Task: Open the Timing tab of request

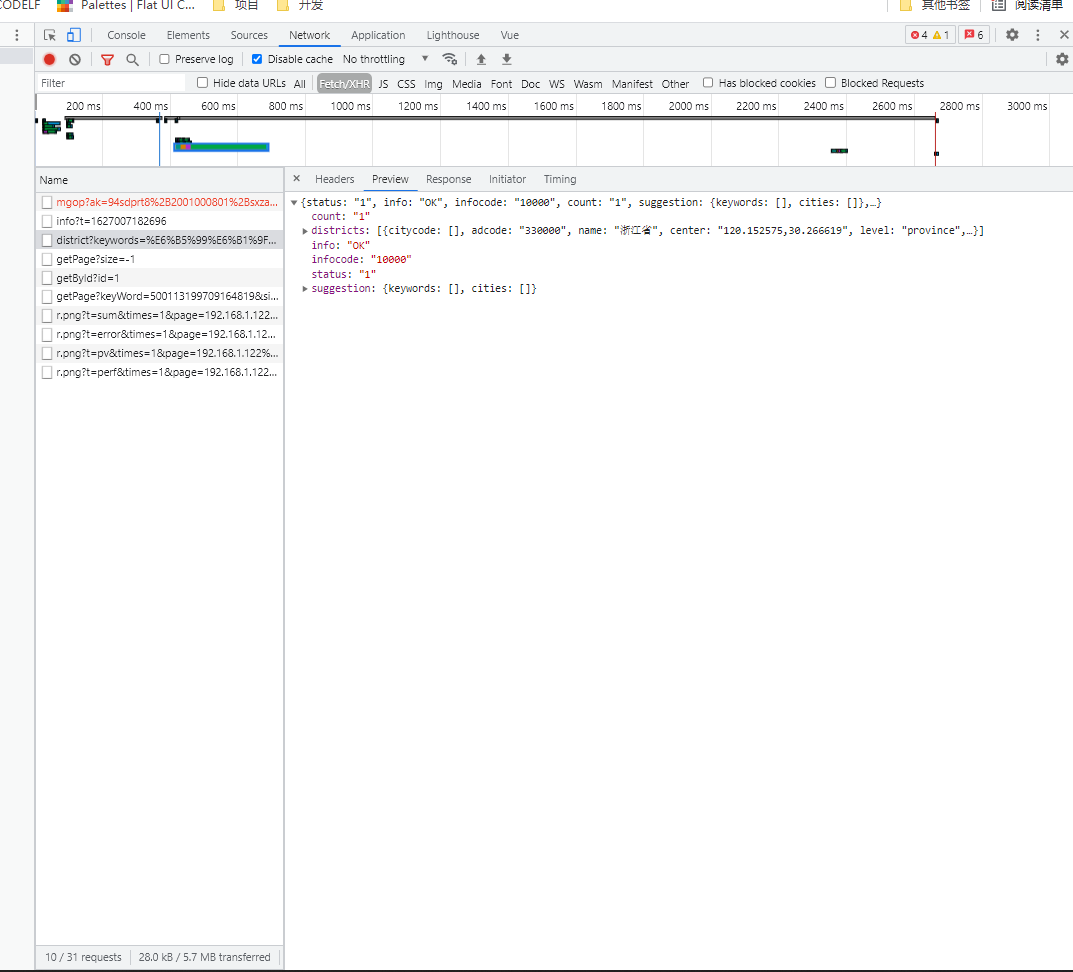Action: 560,179
